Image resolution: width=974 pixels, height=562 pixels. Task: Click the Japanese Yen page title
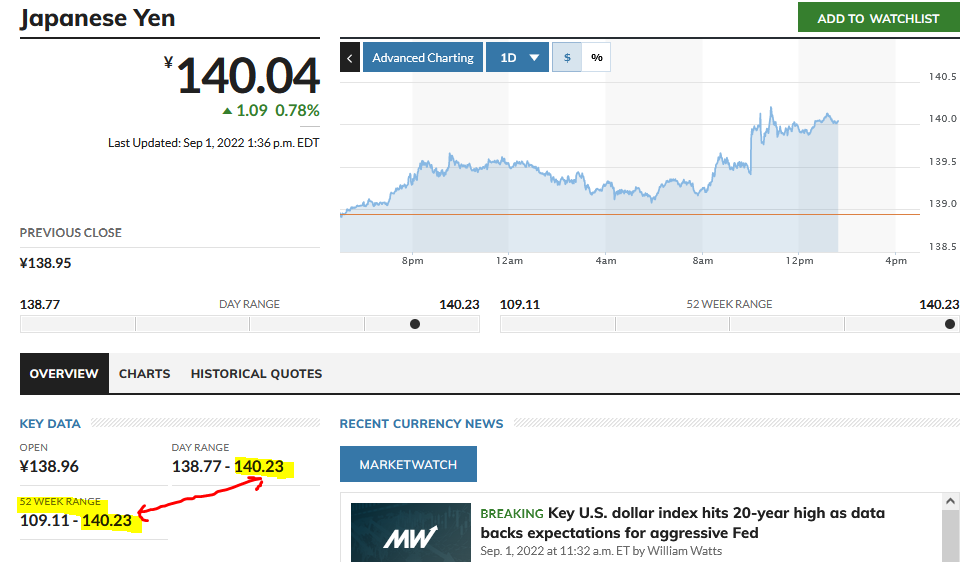pyautogui.click(x=98, y=17)
